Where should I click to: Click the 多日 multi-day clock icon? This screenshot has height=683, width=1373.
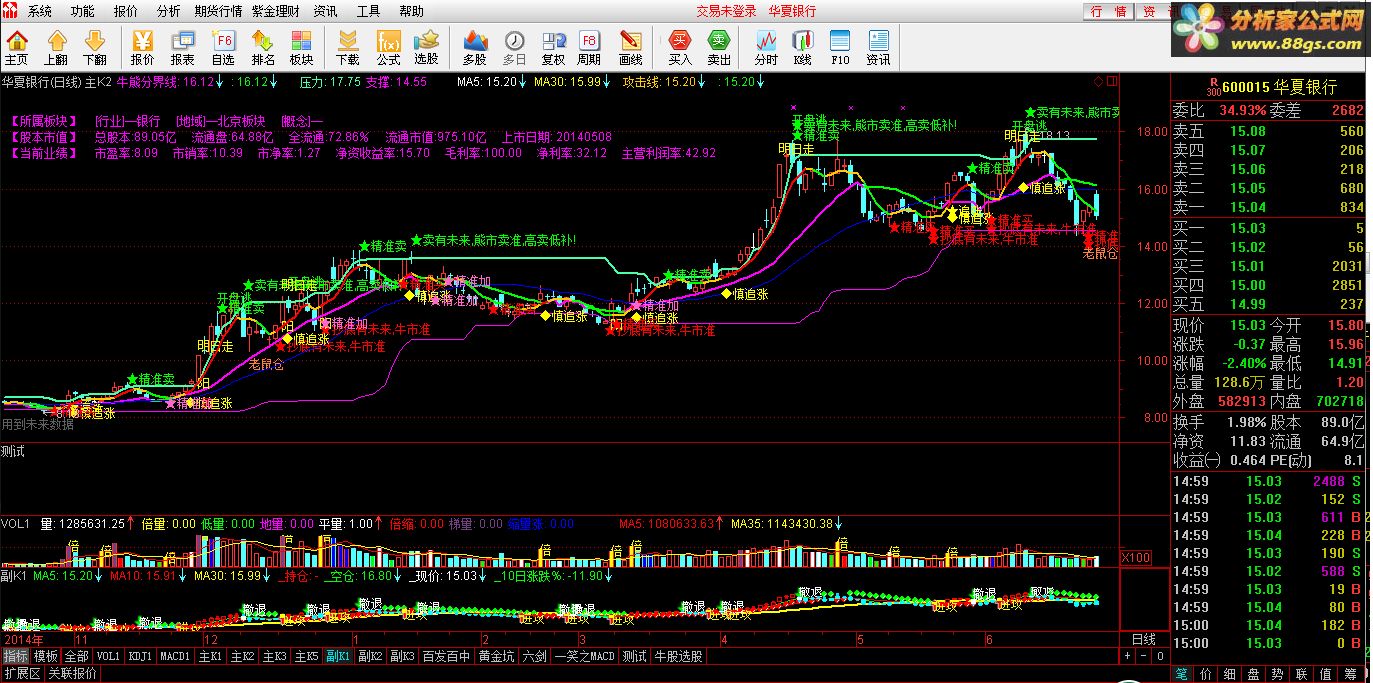[514, 47]
